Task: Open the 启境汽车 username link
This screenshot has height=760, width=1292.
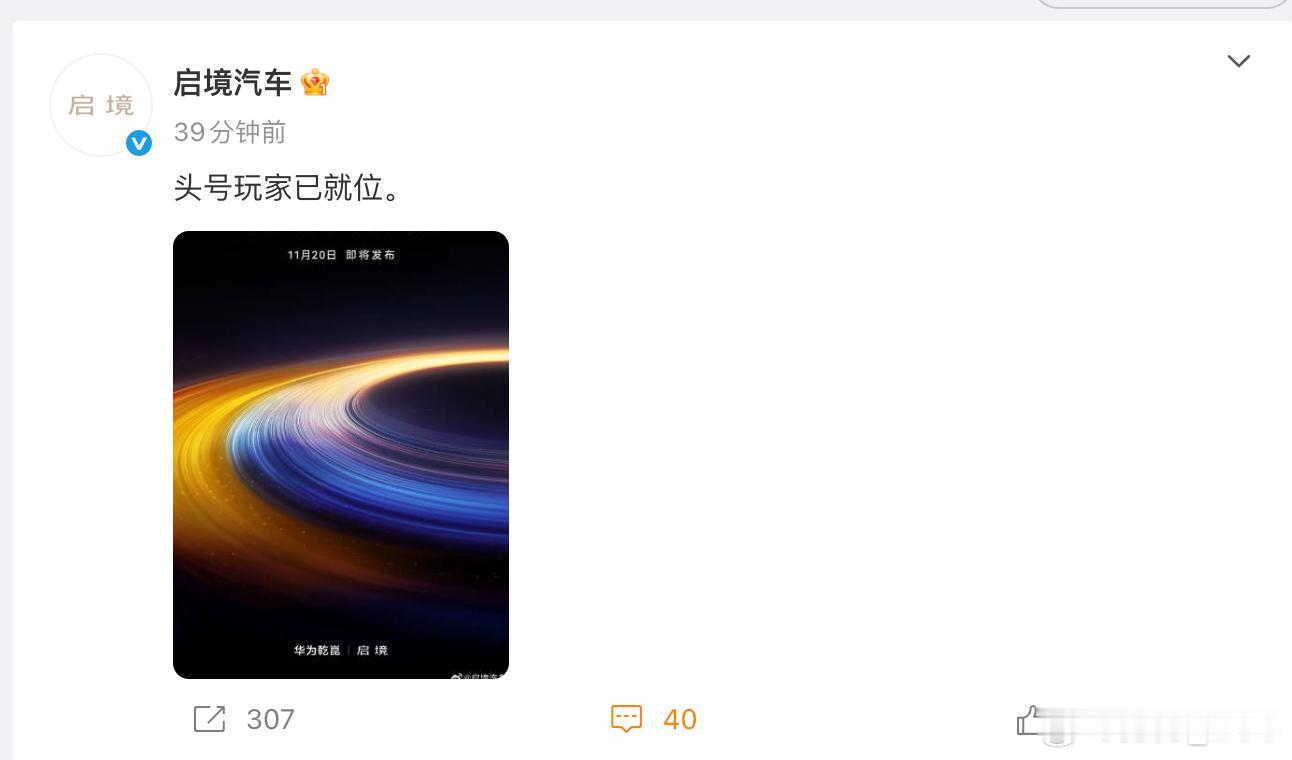Action: [233, 82]
